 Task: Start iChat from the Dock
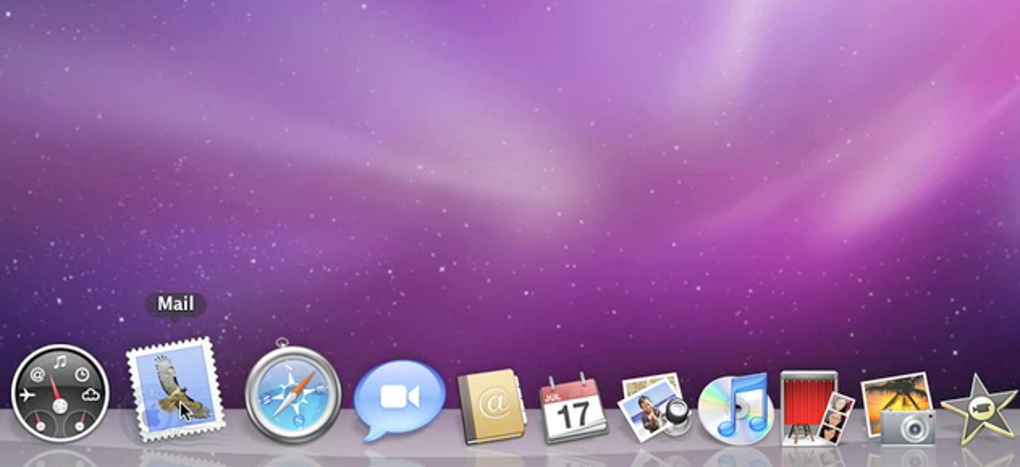(x=399, y=399)
